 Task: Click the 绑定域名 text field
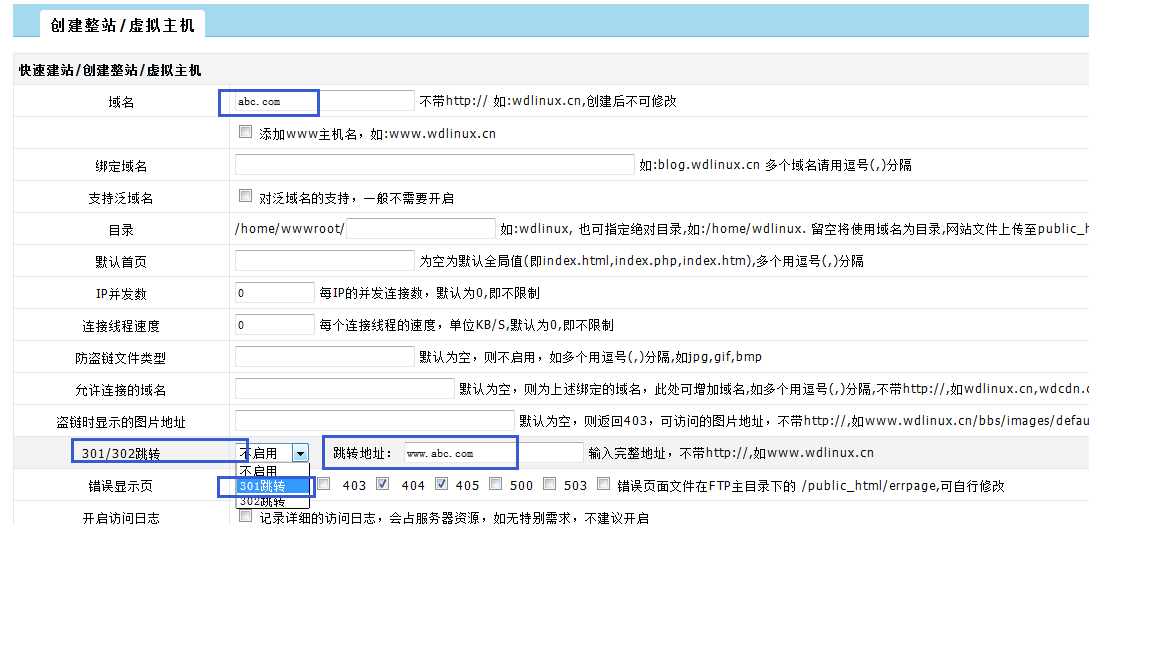(434, 165)
